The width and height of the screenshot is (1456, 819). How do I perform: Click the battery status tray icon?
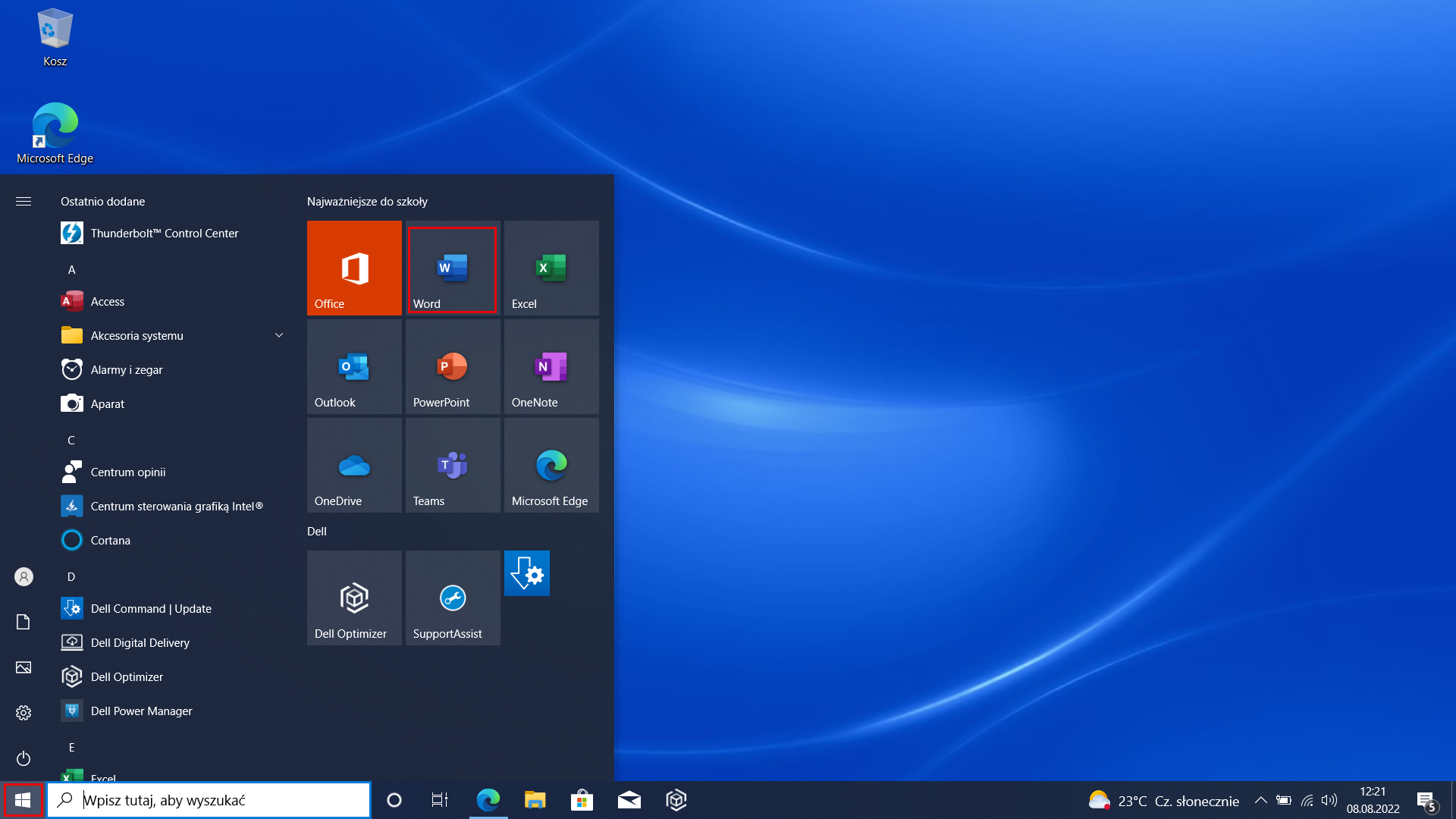coord(1284,800)
